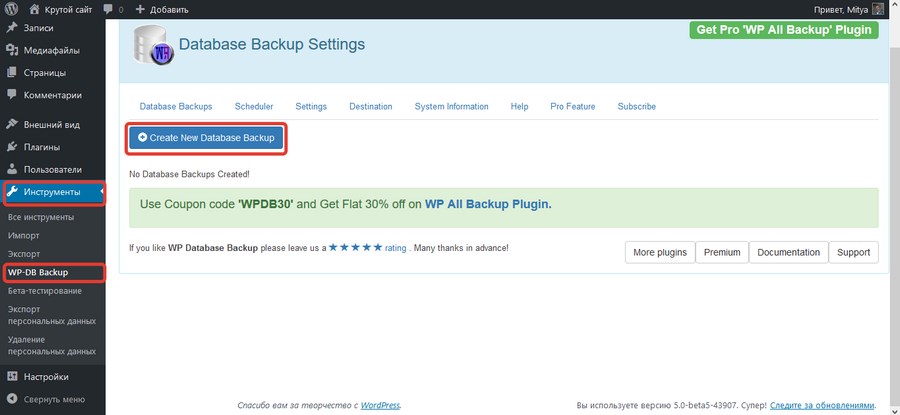900x415 pixels.
Task: Open the WP All Backup Plugin coupon link
Action: 488,204
